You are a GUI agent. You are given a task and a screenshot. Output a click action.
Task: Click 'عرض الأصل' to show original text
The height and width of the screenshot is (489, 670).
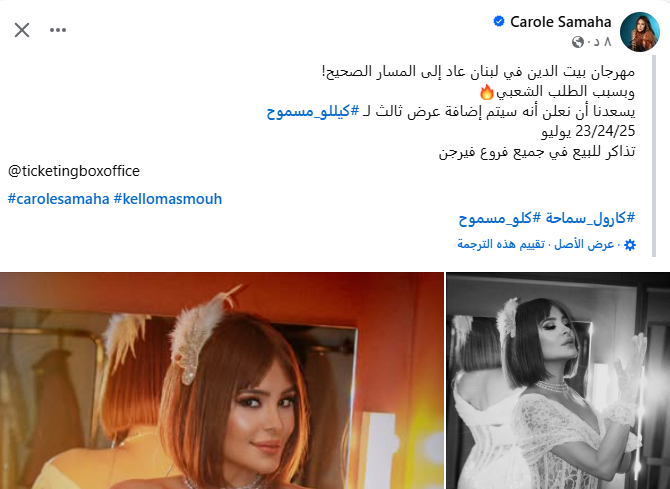point(584,244)
